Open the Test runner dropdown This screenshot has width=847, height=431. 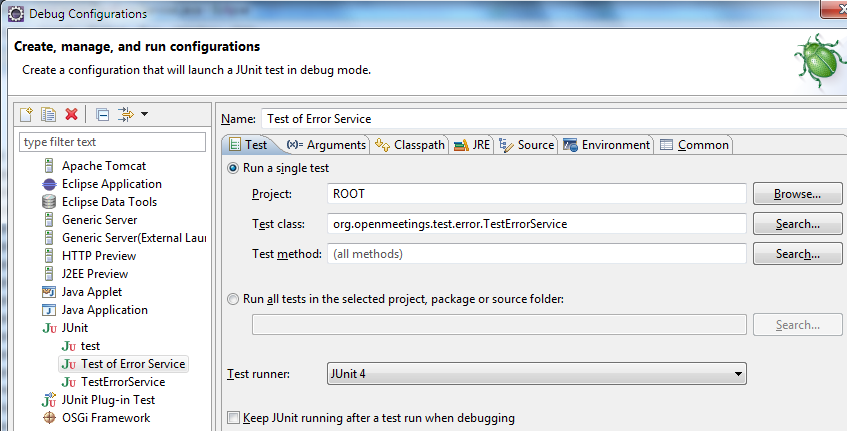point(537,374)
